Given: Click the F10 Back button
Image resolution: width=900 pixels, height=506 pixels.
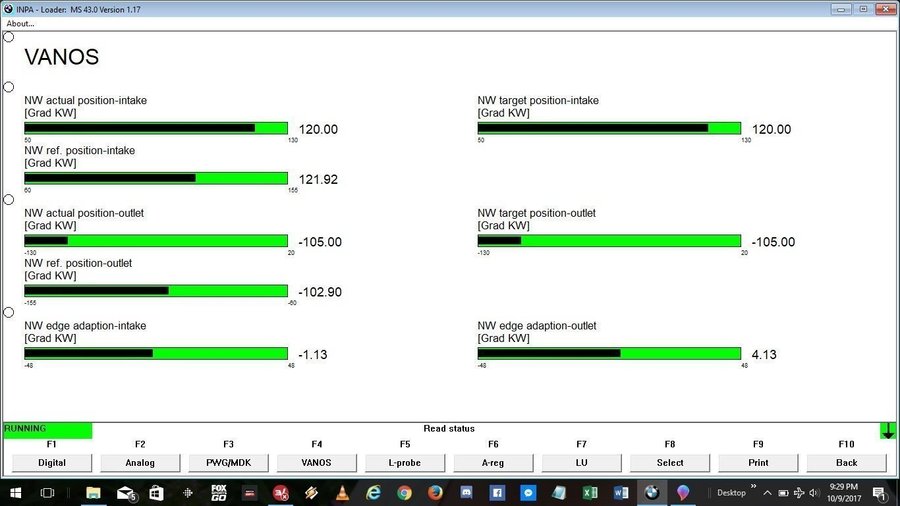Looking at the screenshot, I should coord(846,463).
